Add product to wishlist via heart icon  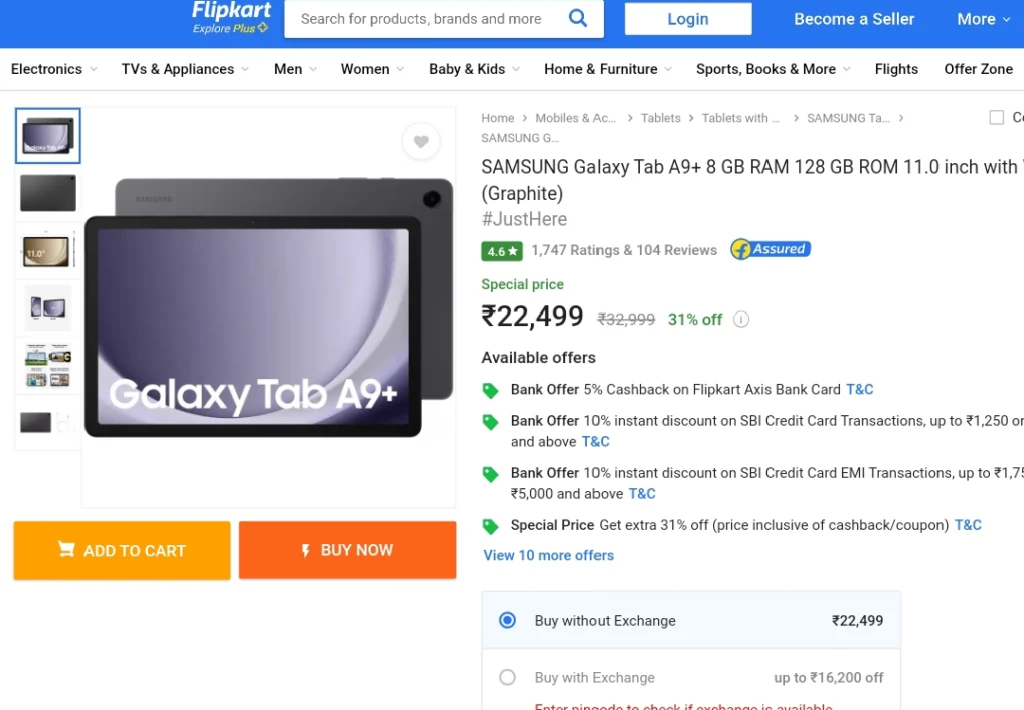[x=421, y=141]
